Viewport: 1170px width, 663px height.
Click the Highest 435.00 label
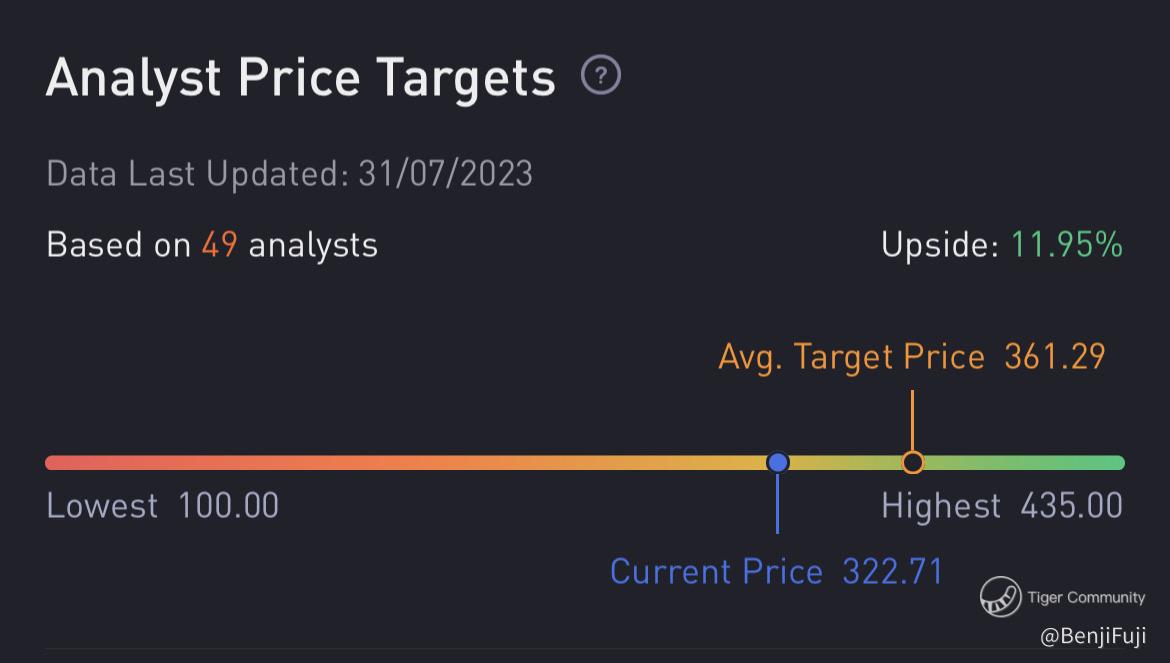click(x=1001, y=506)
